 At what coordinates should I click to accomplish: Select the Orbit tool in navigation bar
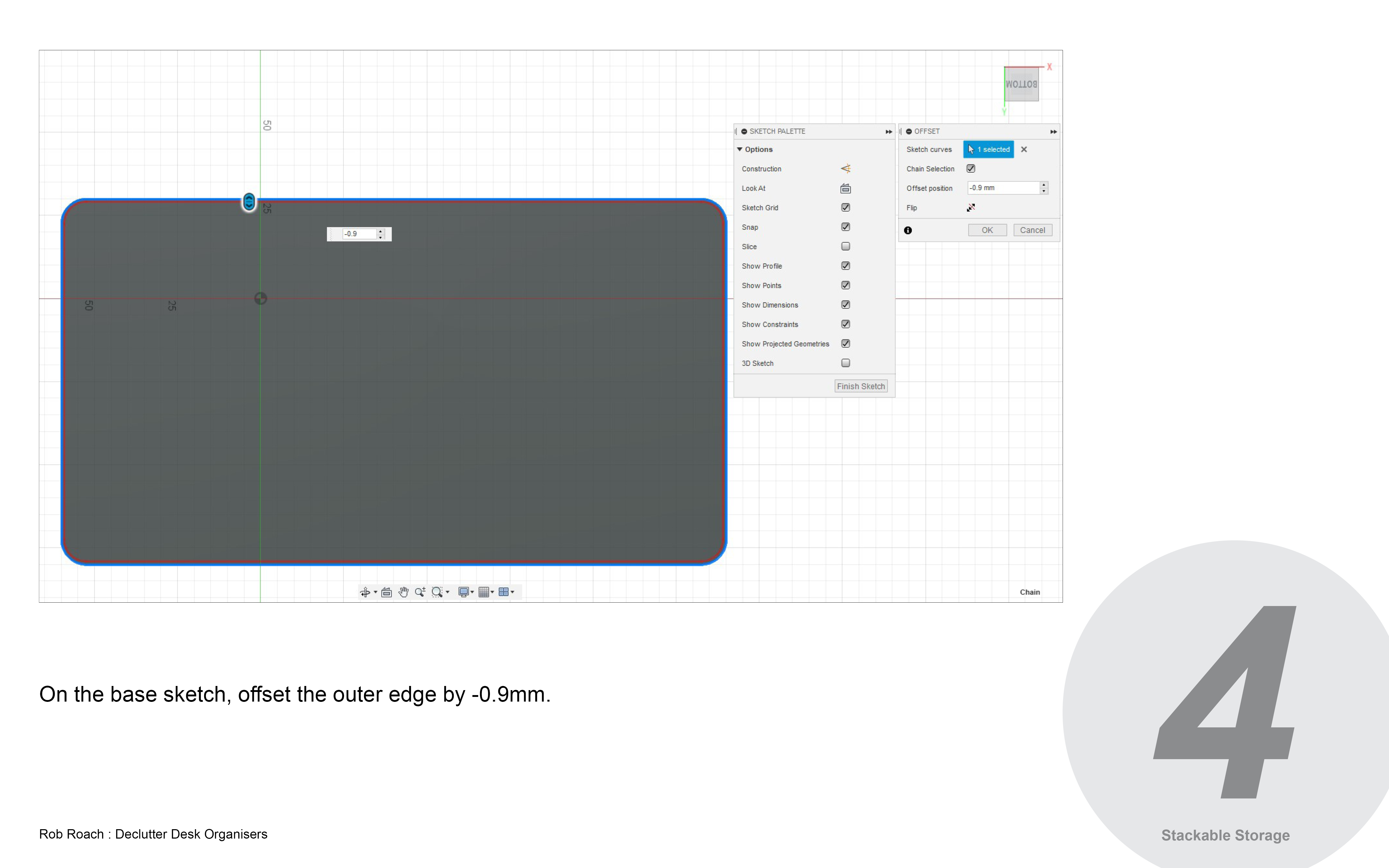coord(365,592)
